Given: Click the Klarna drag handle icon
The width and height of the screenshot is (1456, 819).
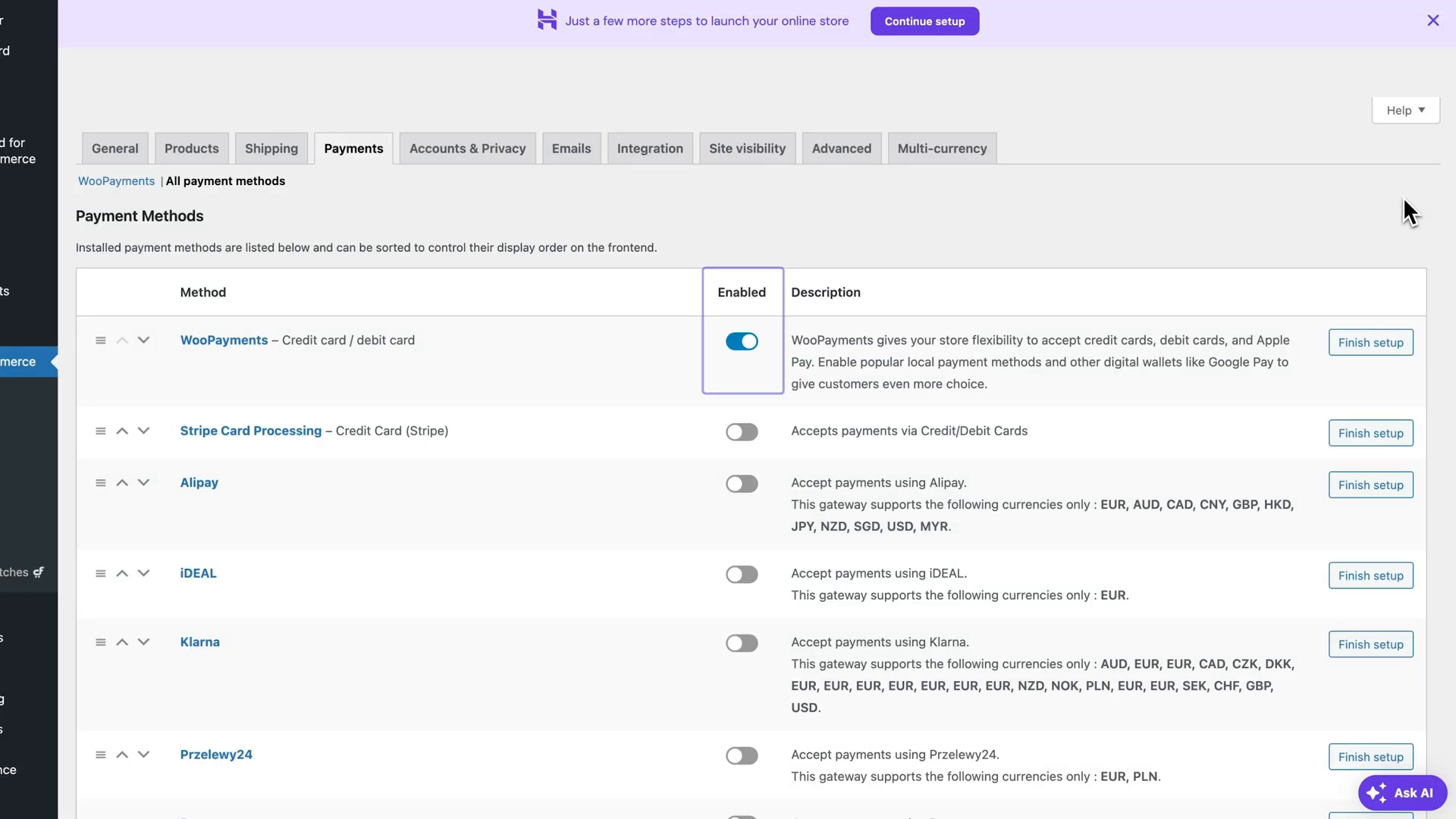Looking at the screenshot, I should (x=100, y=642).
